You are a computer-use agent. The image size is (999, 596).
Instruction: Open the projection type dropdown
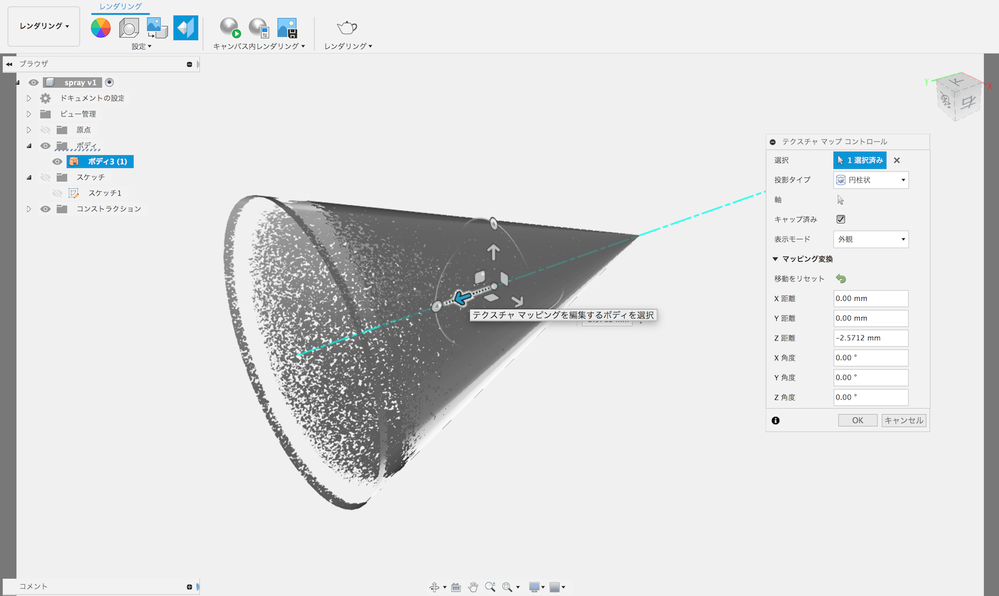click(871, 180)
